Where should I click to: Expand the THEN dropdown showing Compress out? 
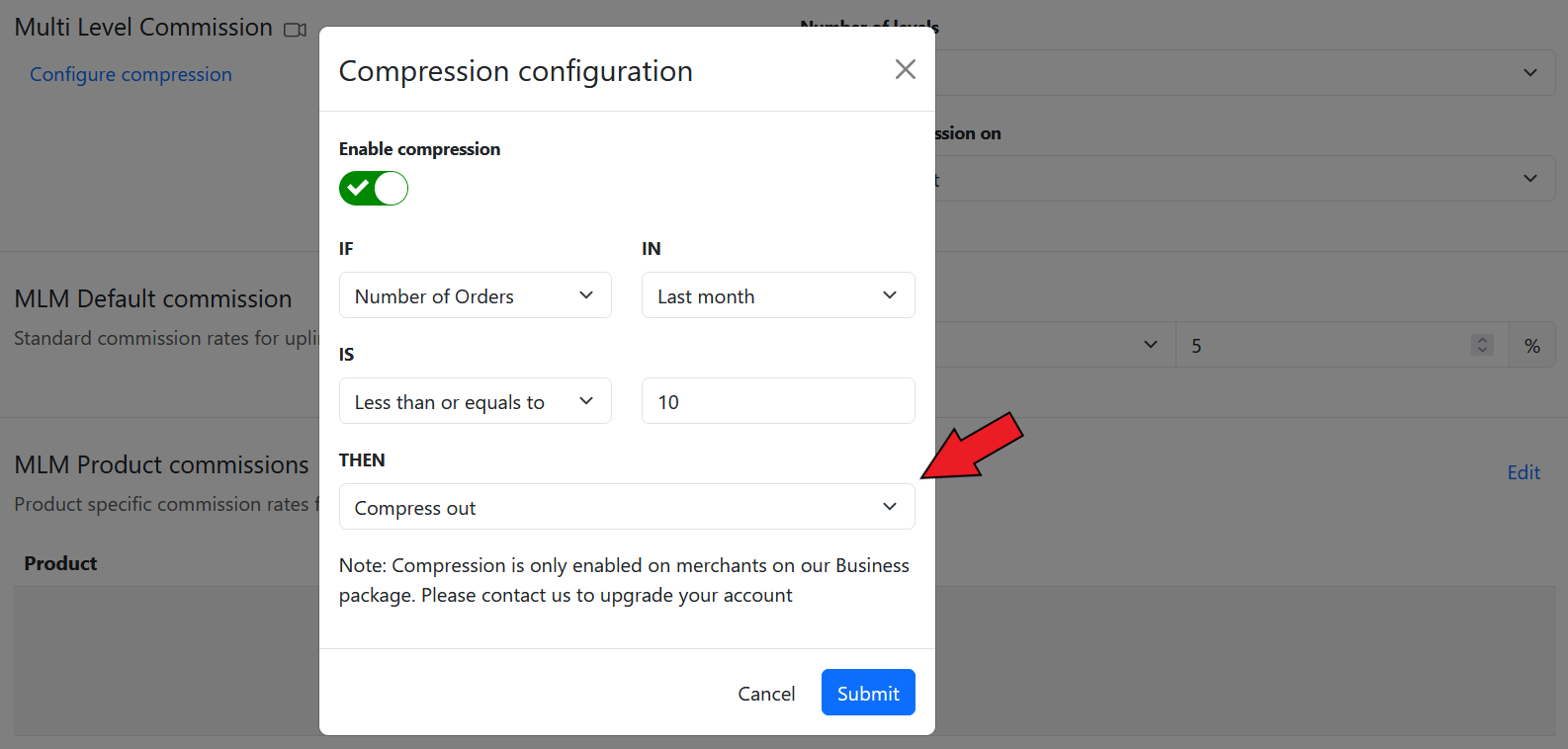(x=626, y=507)
